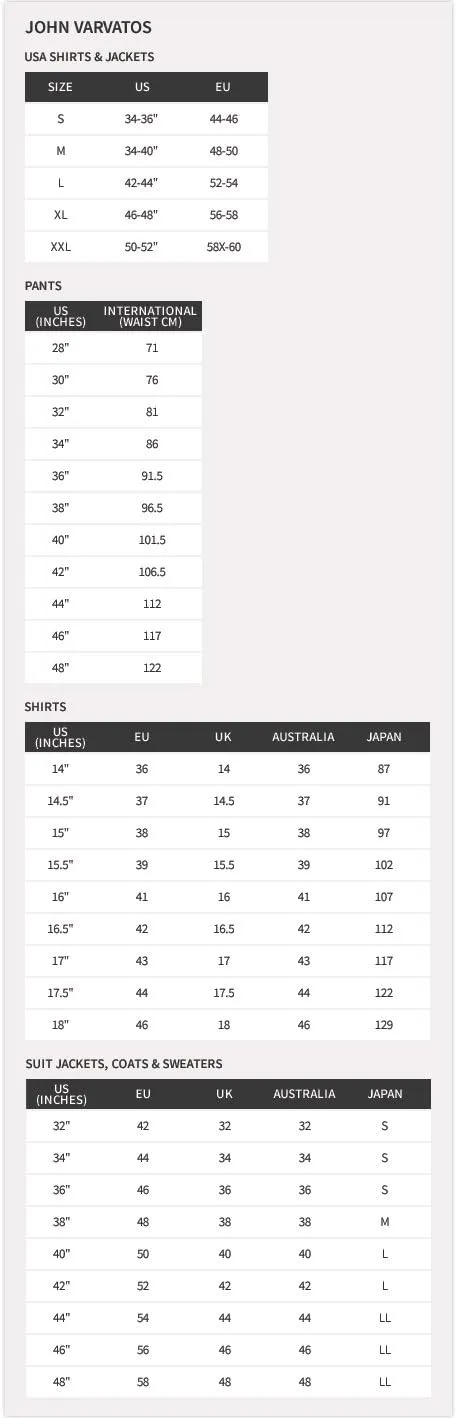Select UK 17.5 shirt size cell

click(224, 993)
